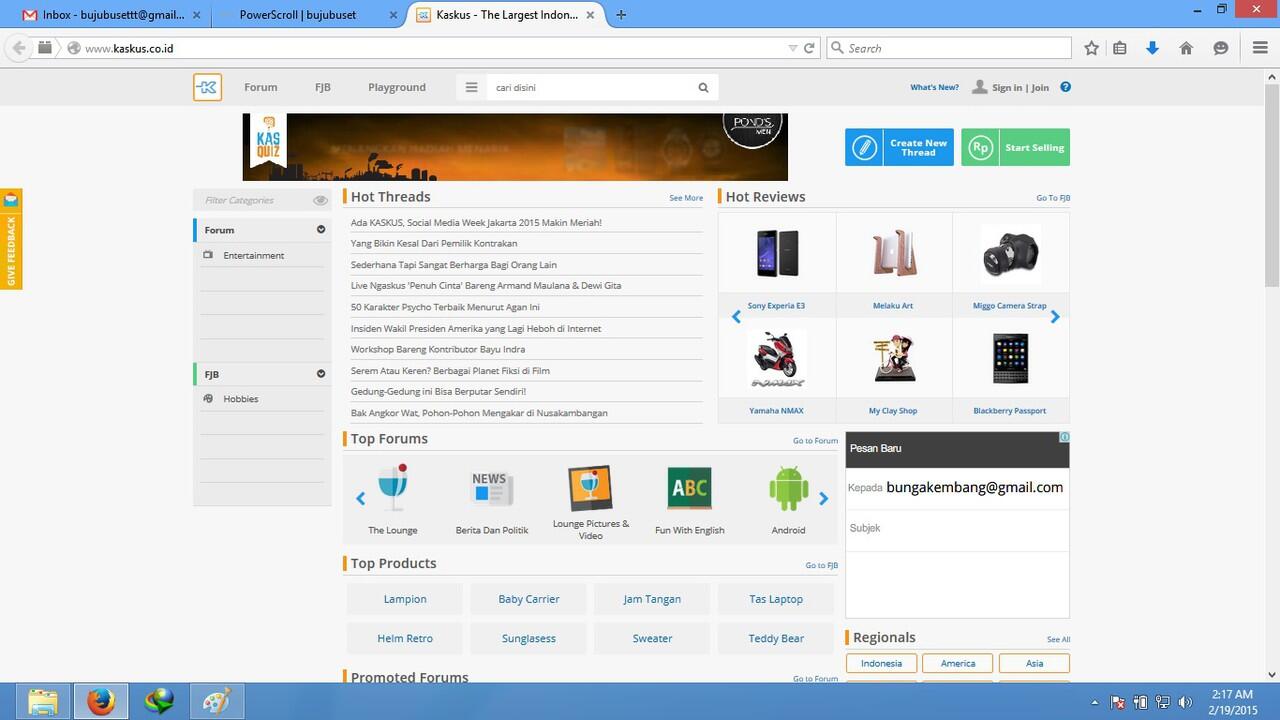Open the help question mark icon
The image size is (1280, 720).
click(1065, 87)
